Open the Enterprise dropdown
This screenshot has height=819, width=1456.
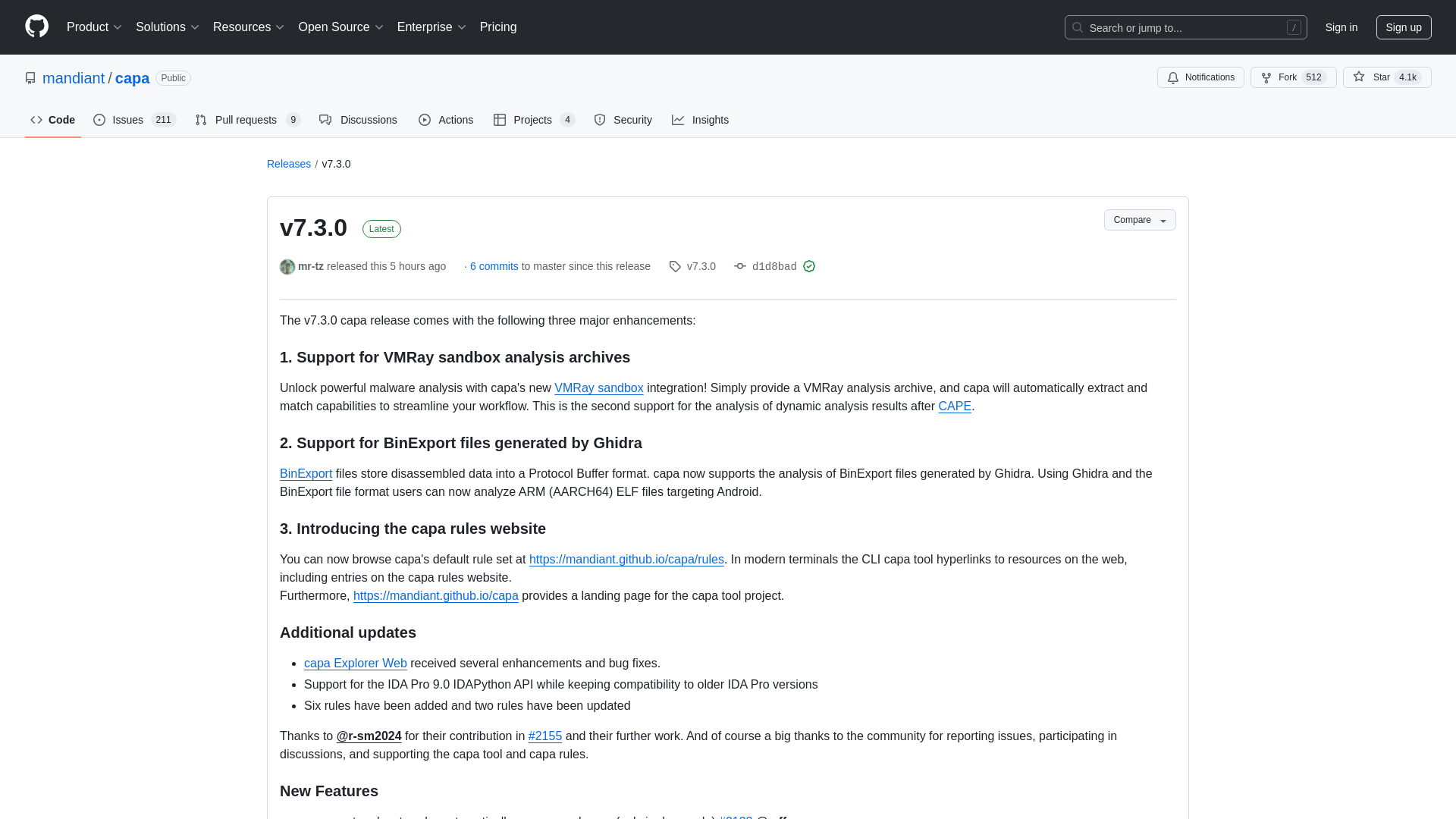431,27
